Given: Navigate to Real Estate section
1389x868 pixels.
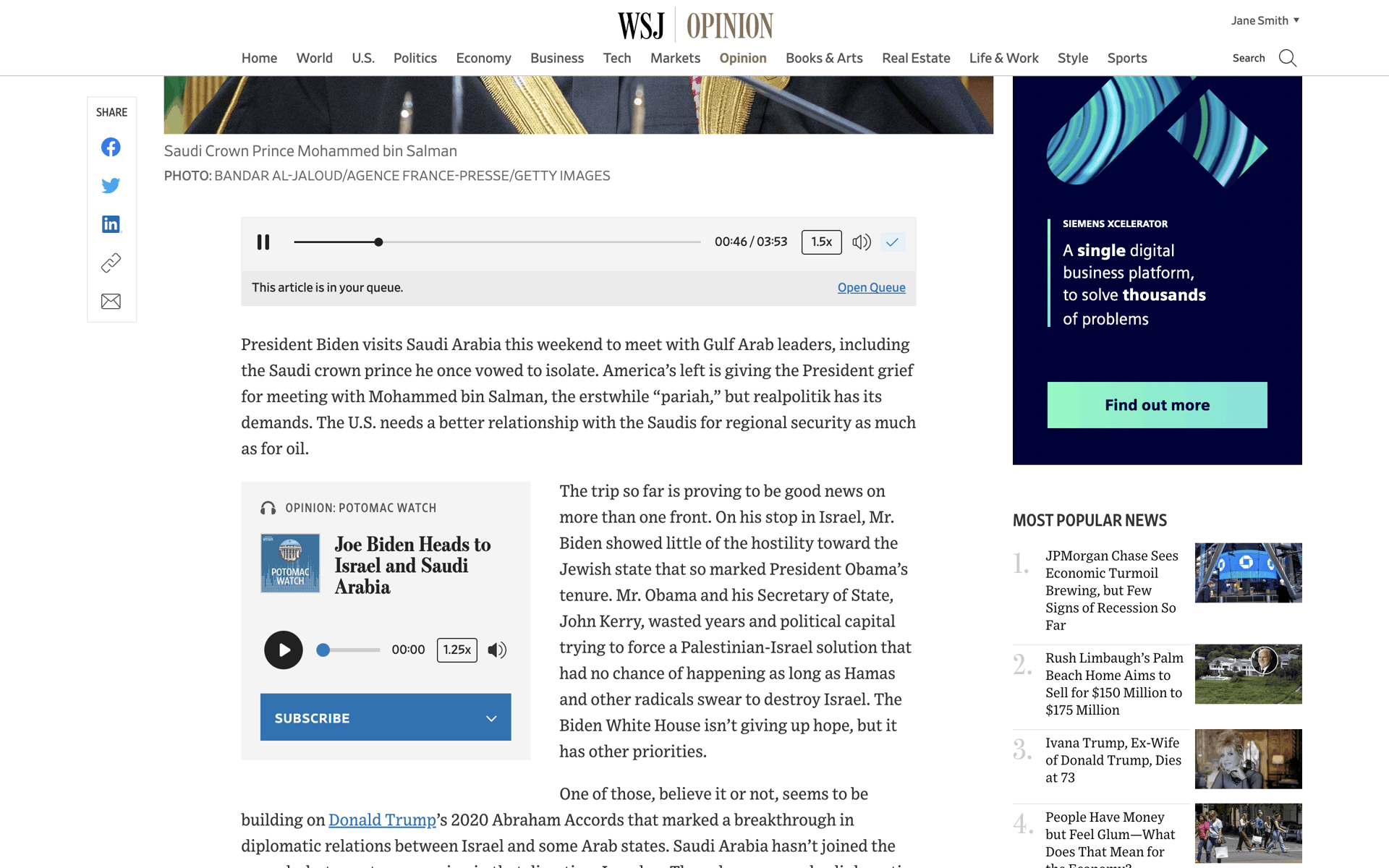Looking at the screenshot, I should pos(916,58).
